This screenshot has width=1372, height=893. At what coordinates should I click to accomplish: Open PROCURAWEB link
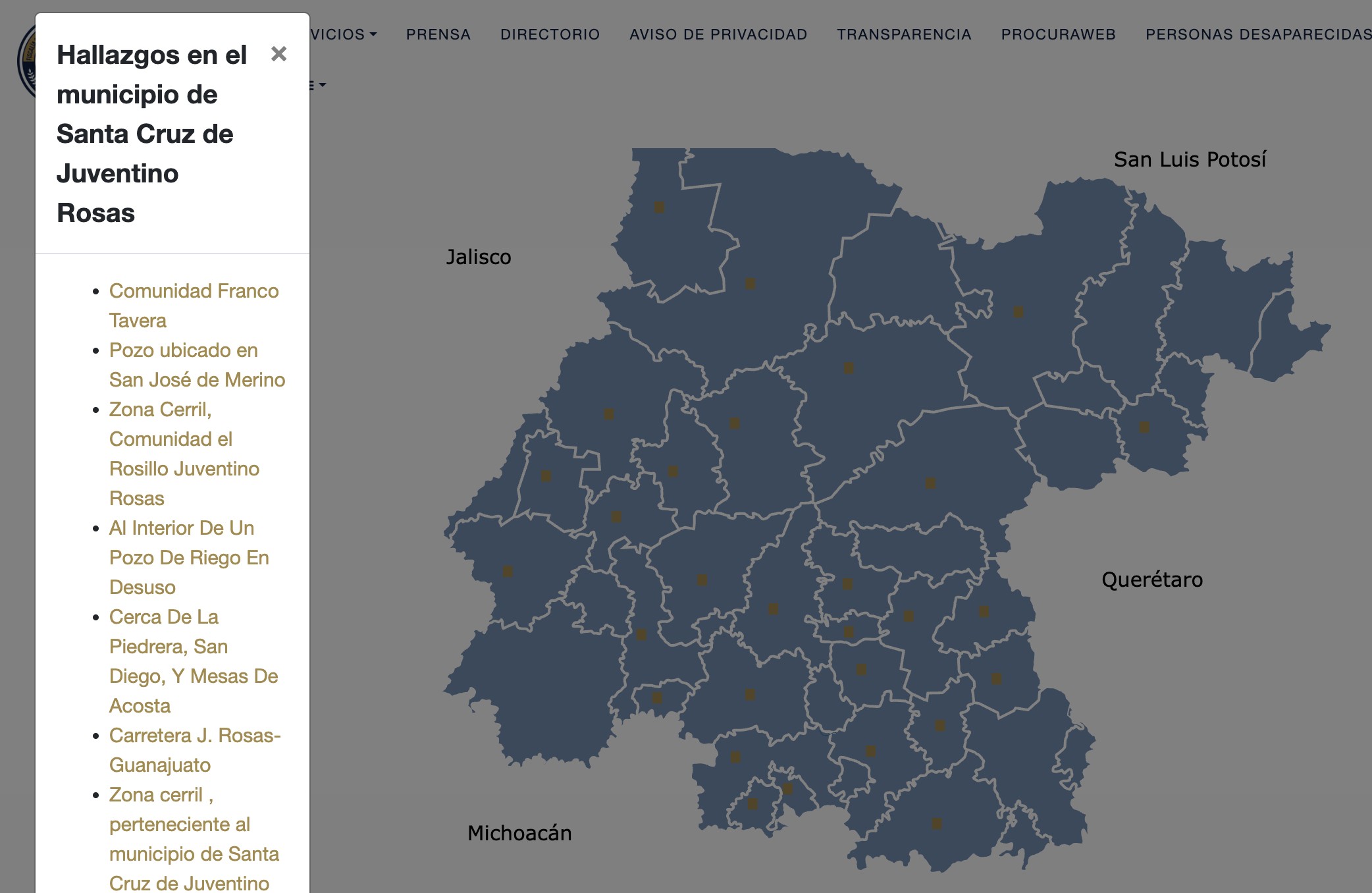tap(1058, 34)
